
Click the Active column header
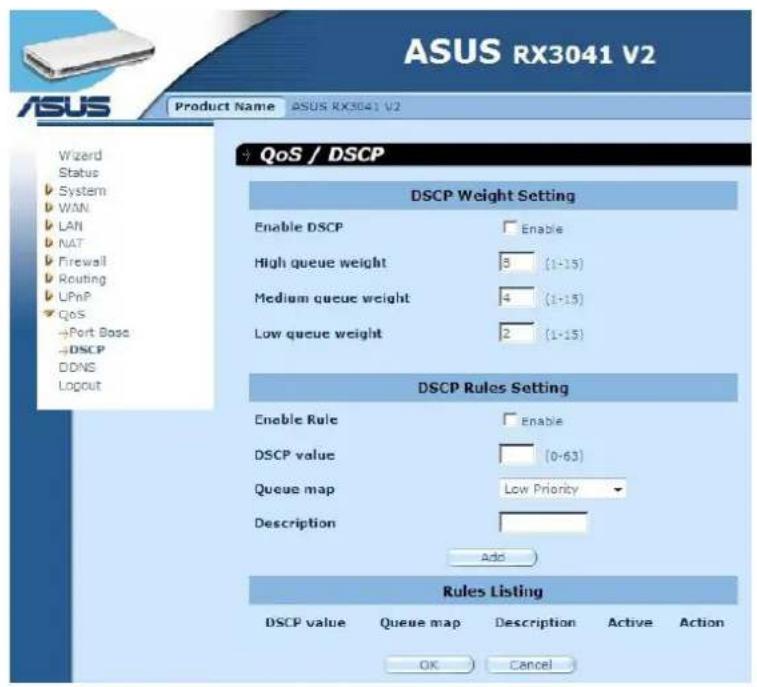tap(630, 622)
